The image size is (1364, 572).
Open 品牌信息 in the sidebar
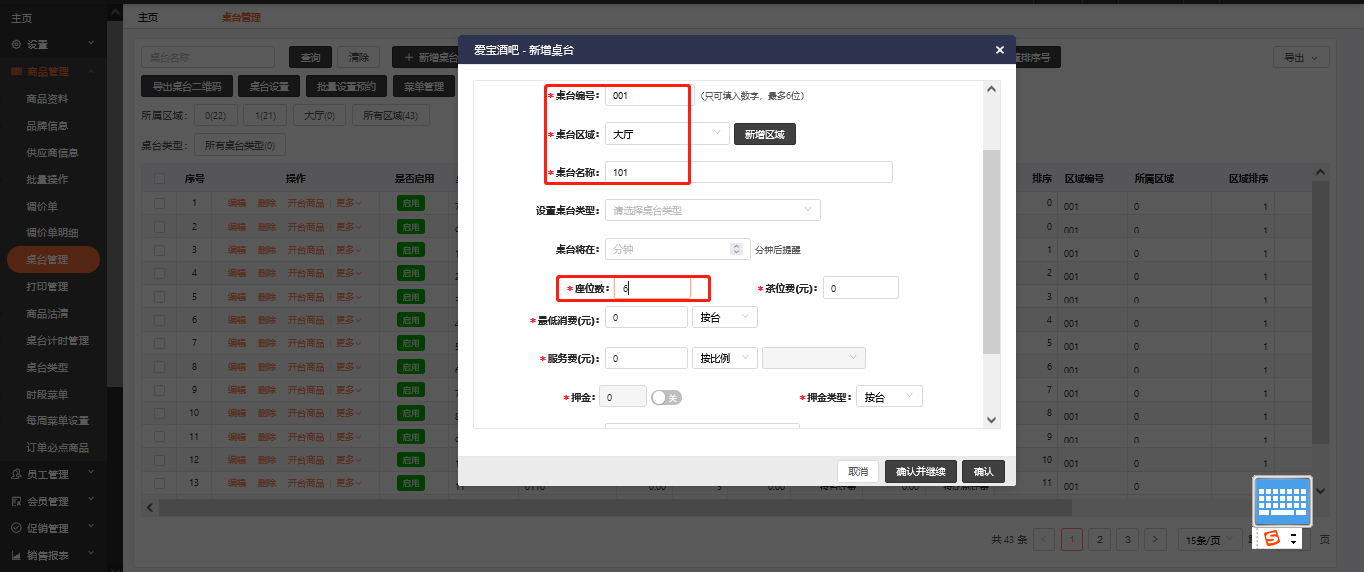(x=47, y=126)
